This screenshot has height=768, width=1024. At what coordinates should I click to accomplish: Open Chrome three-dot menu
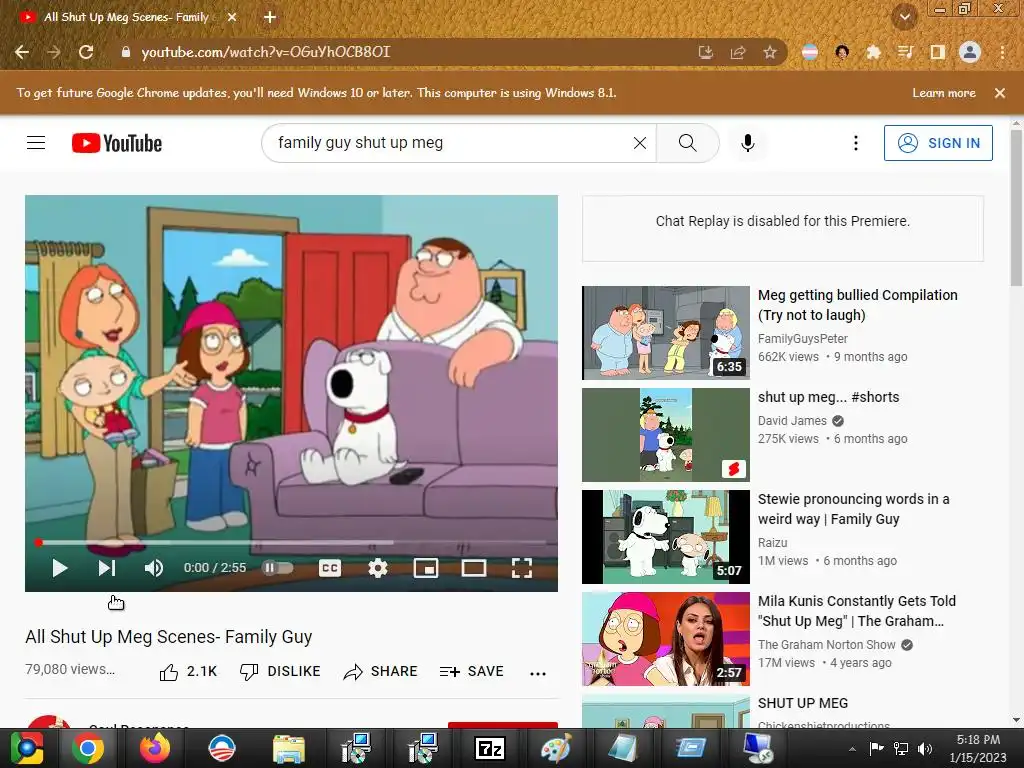1002,52
